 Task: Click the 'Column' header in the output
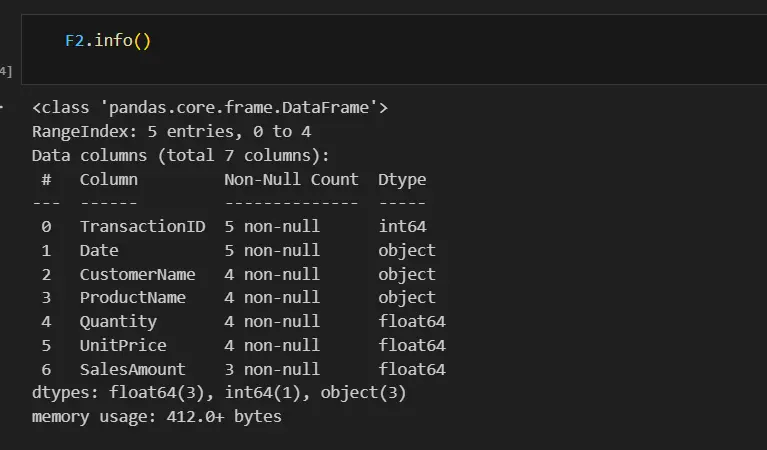click(109, 179)
